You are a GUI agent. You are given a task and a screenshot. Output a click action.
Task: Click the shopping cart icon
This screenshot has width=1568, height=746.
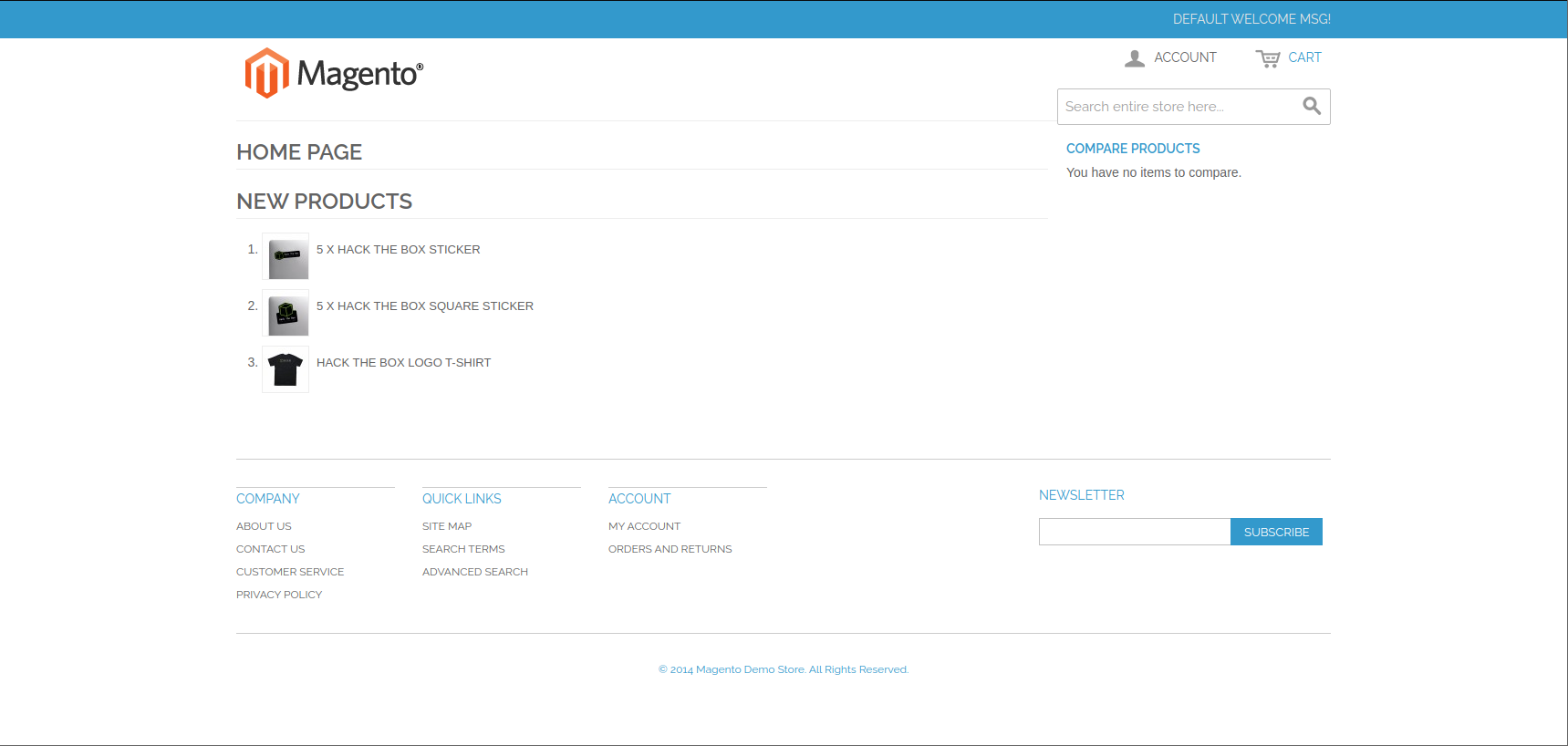click(1268, 58)
